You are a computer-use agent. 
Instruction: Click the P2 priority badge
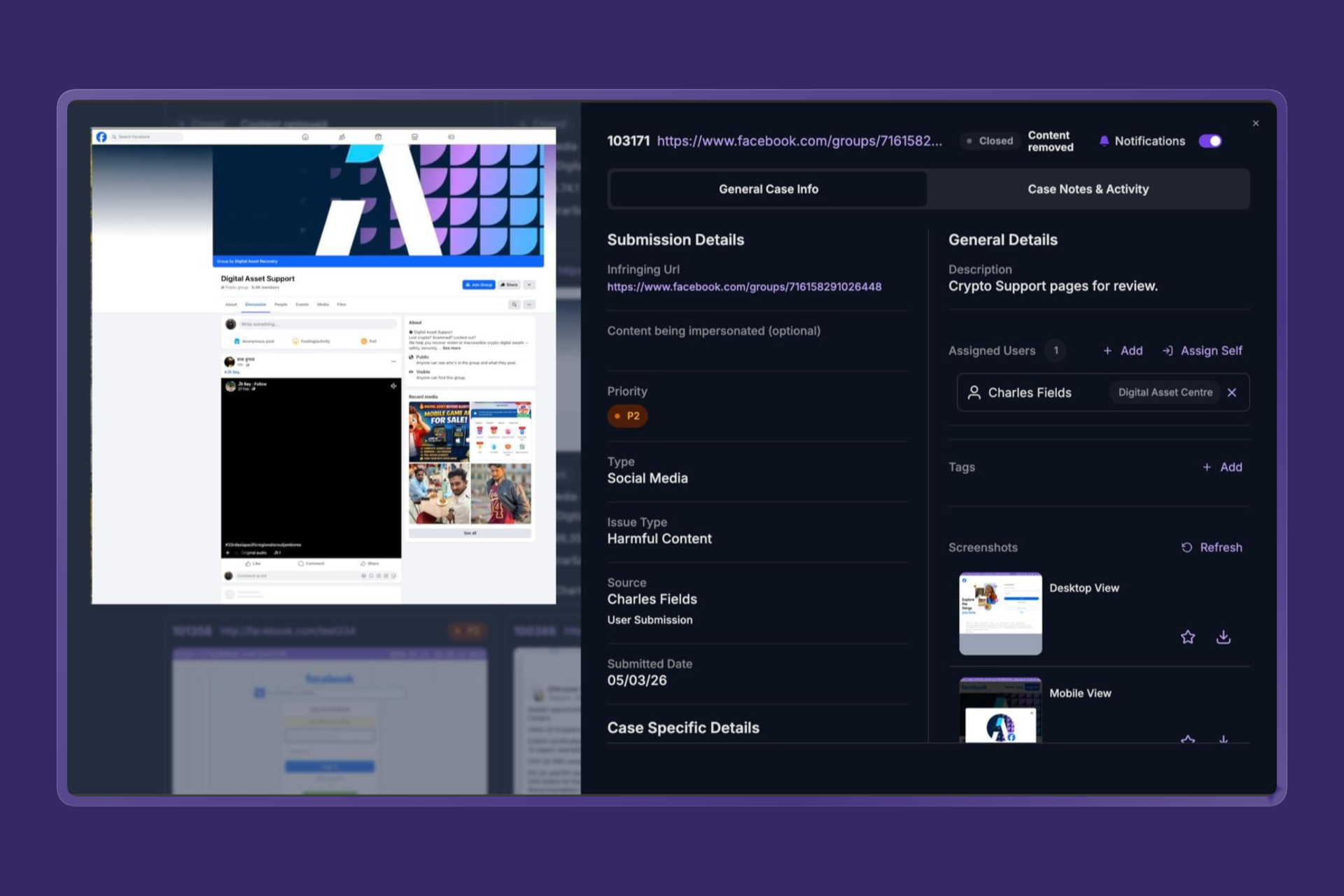[627, 416]
